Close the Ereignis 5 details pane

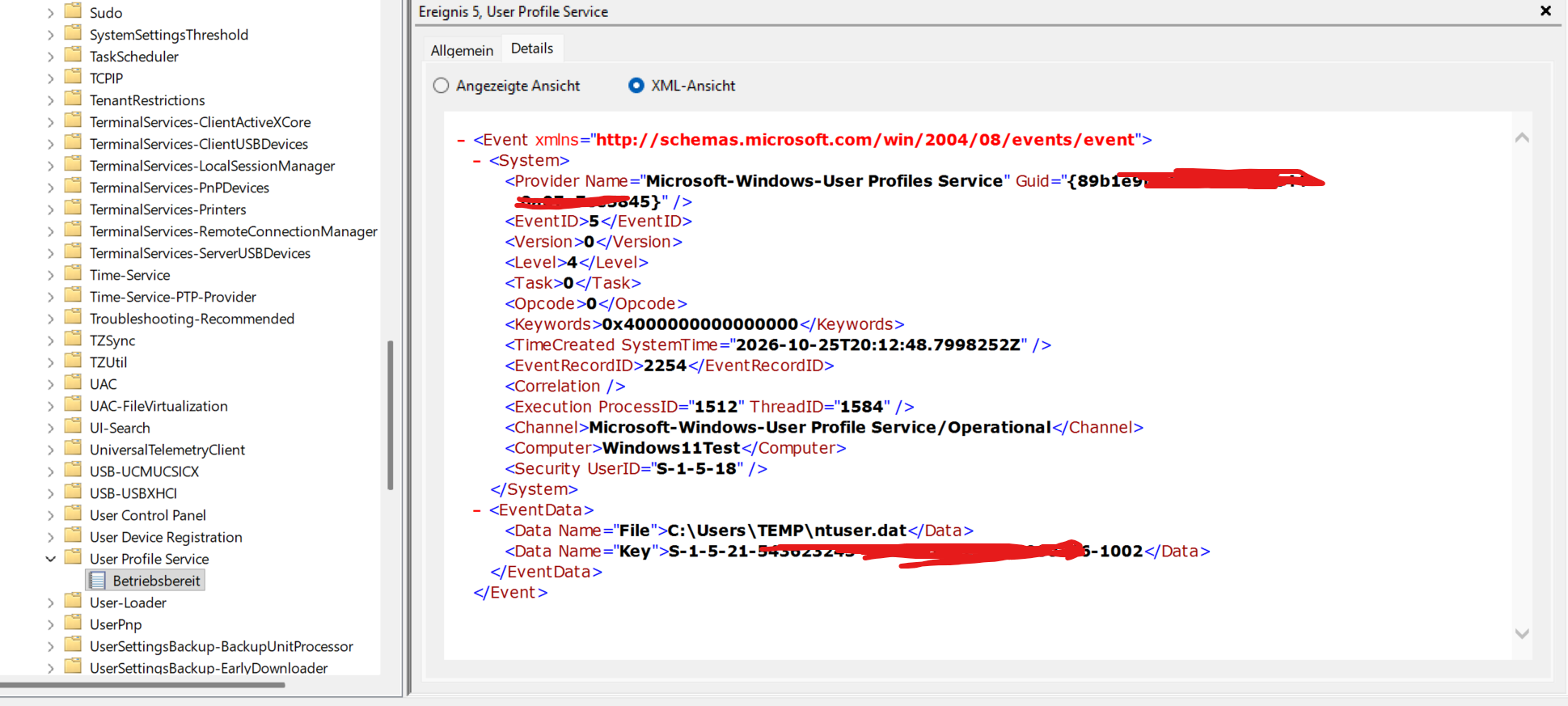(1545, 11)
